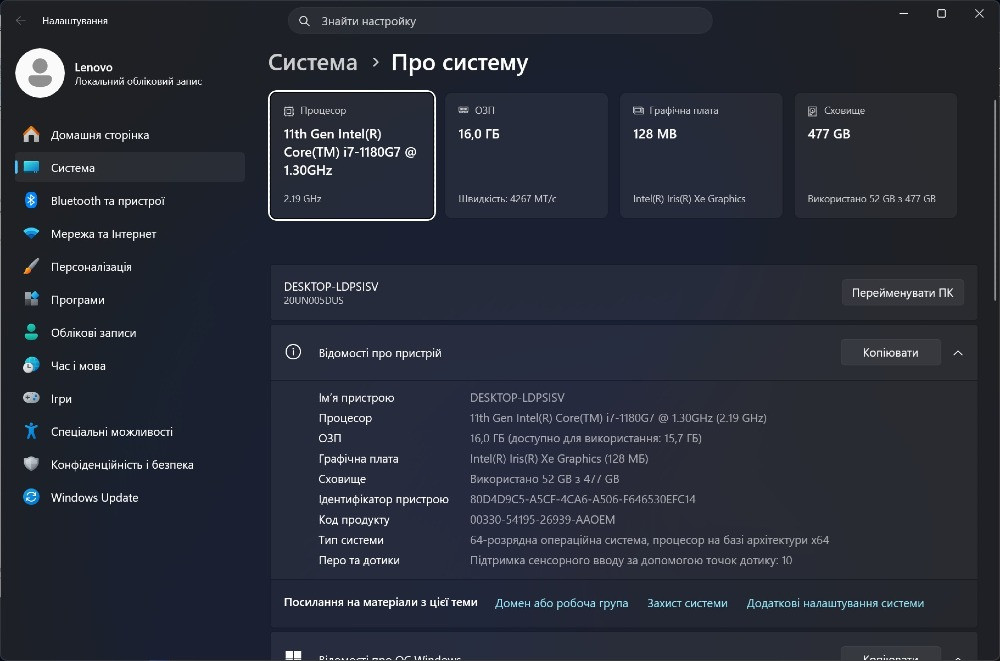Click Система in the breadcrumb
Viewport: 1000px width, 661px height.
[x=312, y=63]
